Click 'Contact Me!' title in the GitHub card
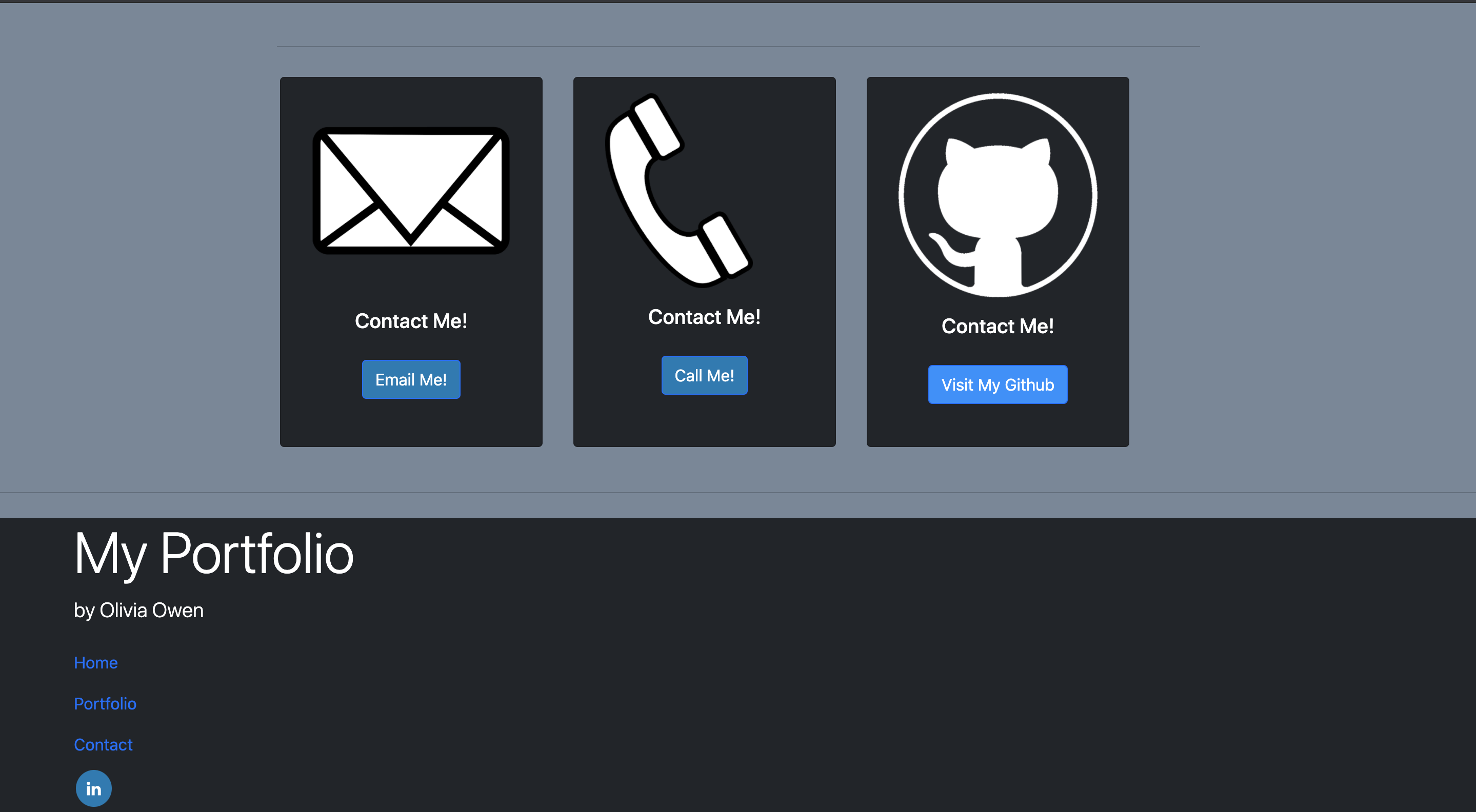Image resolution: width=1476 pixels, height=812 pixels. point(998,327)
